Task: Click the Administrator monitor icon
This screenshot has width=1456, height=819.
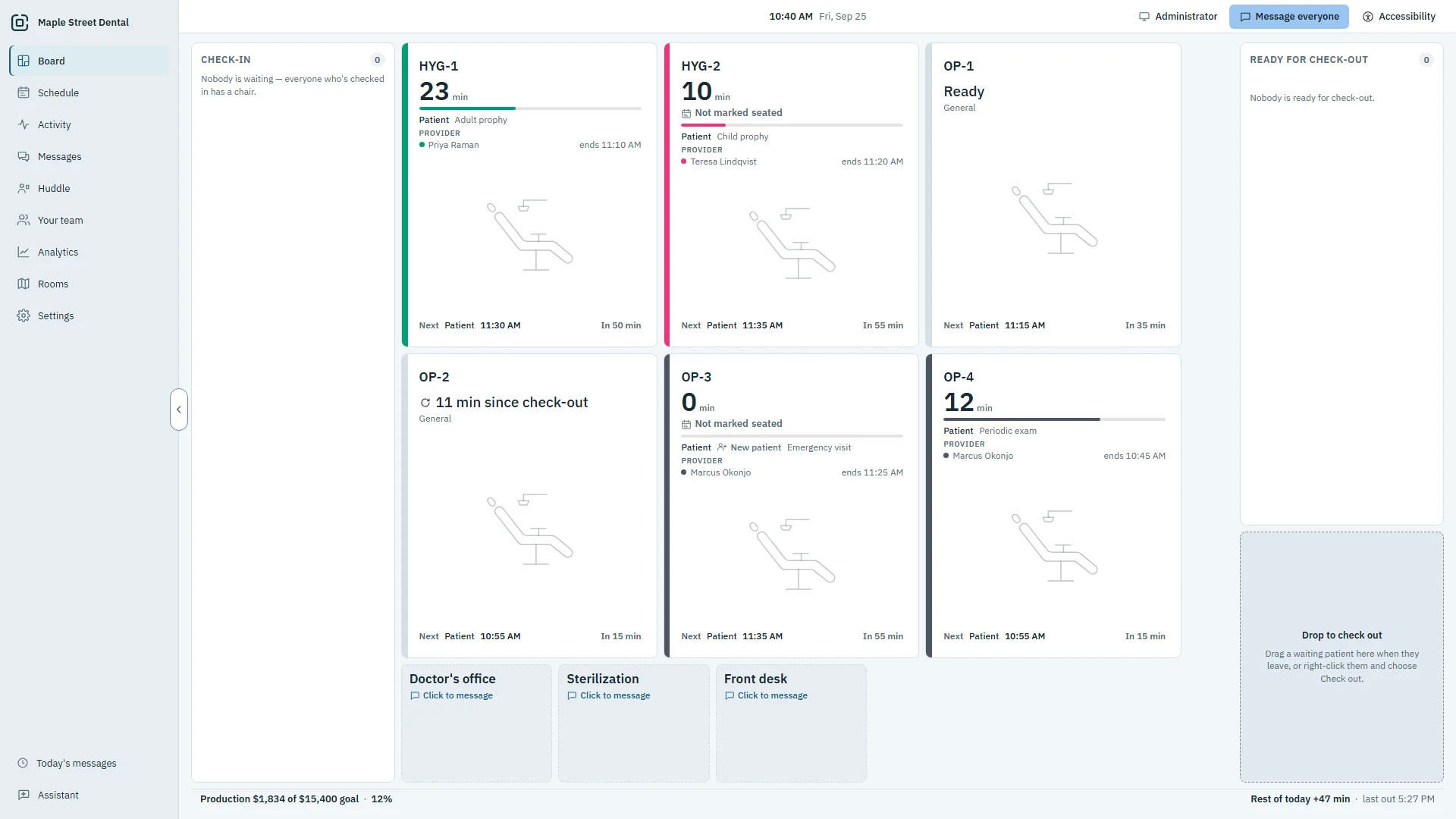Action: (1144, 17)
